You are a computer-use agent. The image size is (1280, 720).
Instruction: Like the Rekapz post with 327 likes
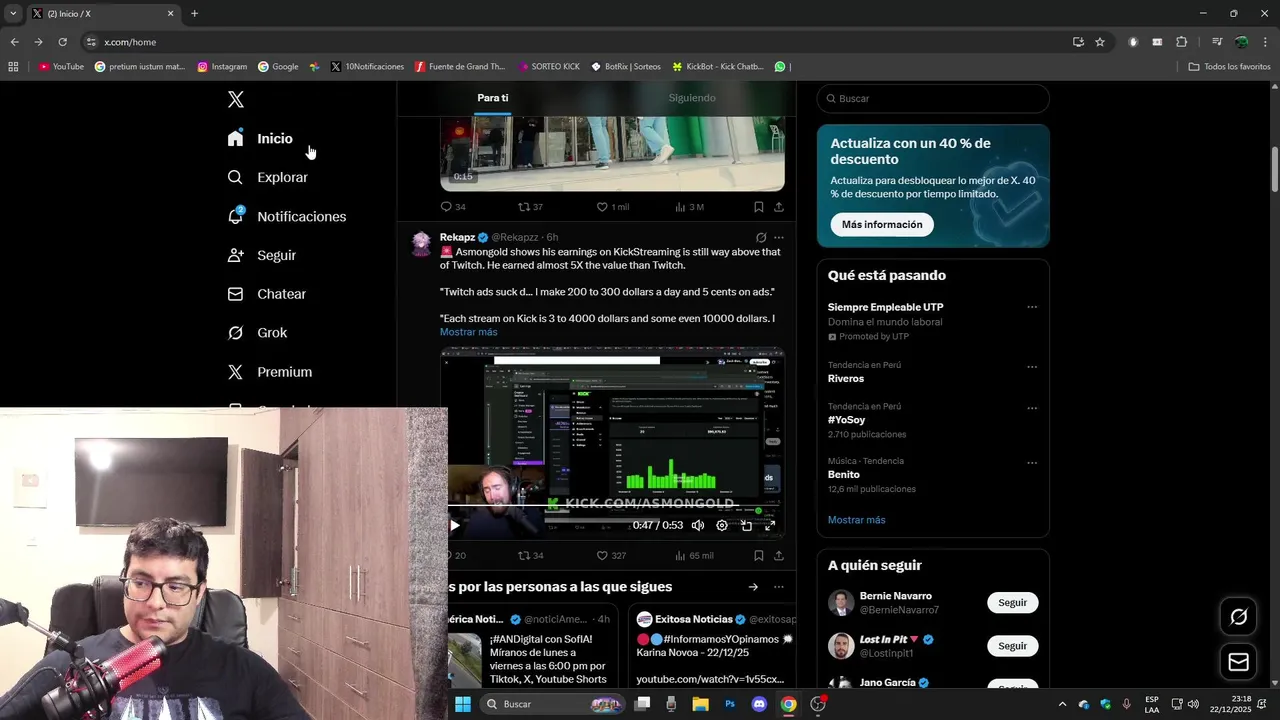coord(611,555)
